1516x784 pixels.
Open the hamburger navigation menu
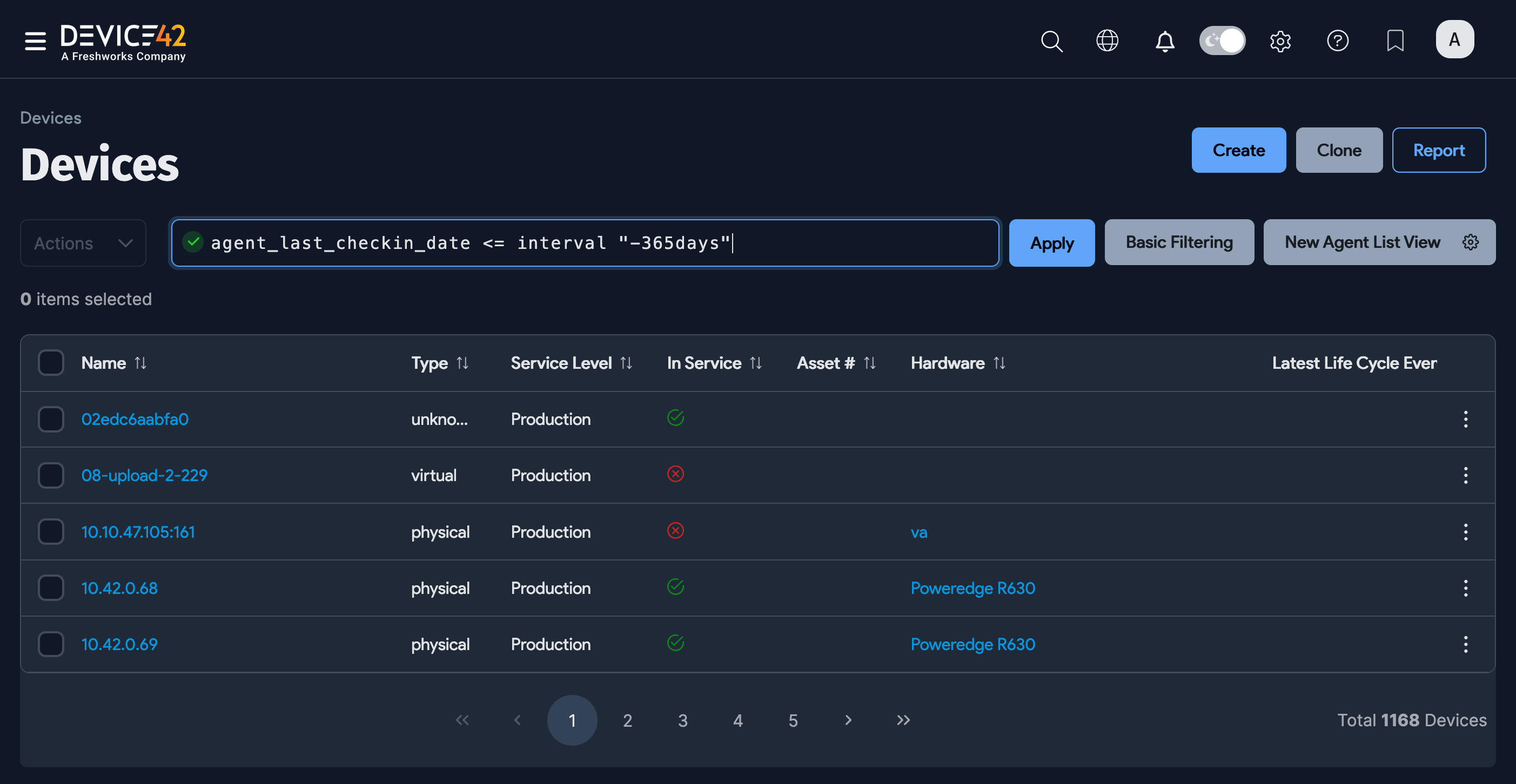[x=35, y=40]
